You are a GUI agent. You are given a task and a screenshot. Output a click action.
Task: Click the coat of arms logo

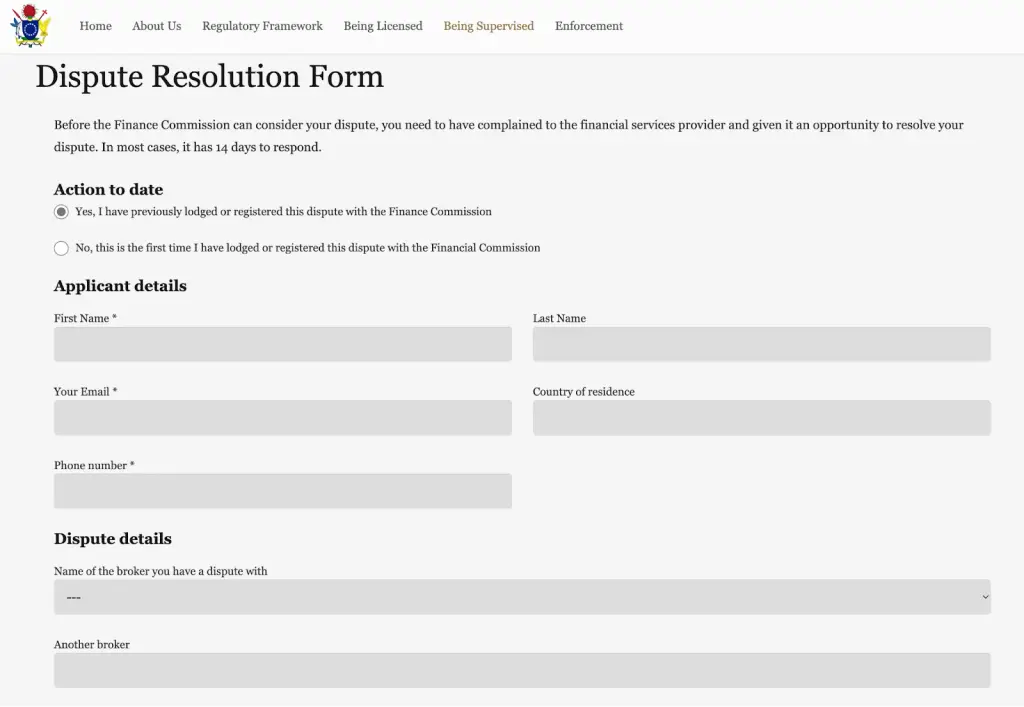pos(30,25)
